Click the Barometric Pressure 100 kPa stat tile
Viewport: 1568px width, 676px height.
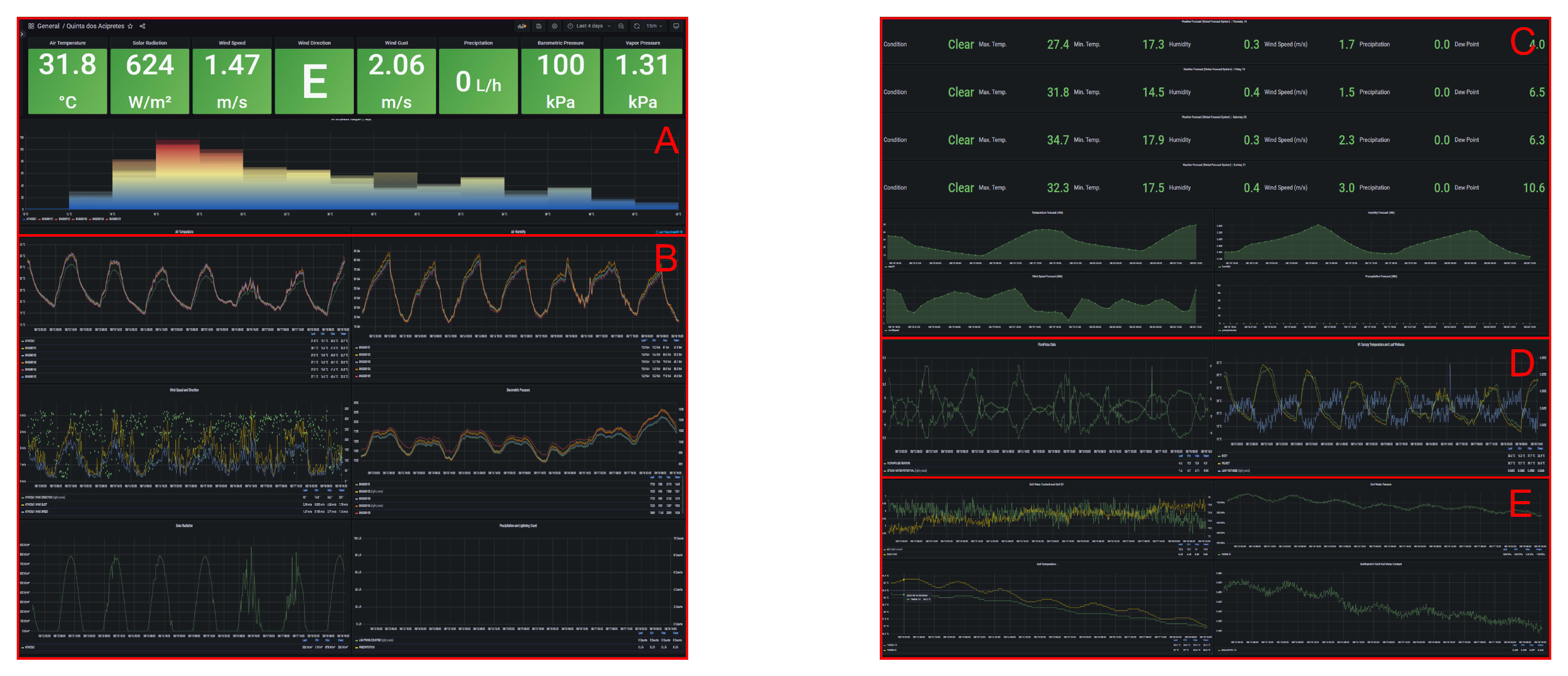tap(560, 81)
